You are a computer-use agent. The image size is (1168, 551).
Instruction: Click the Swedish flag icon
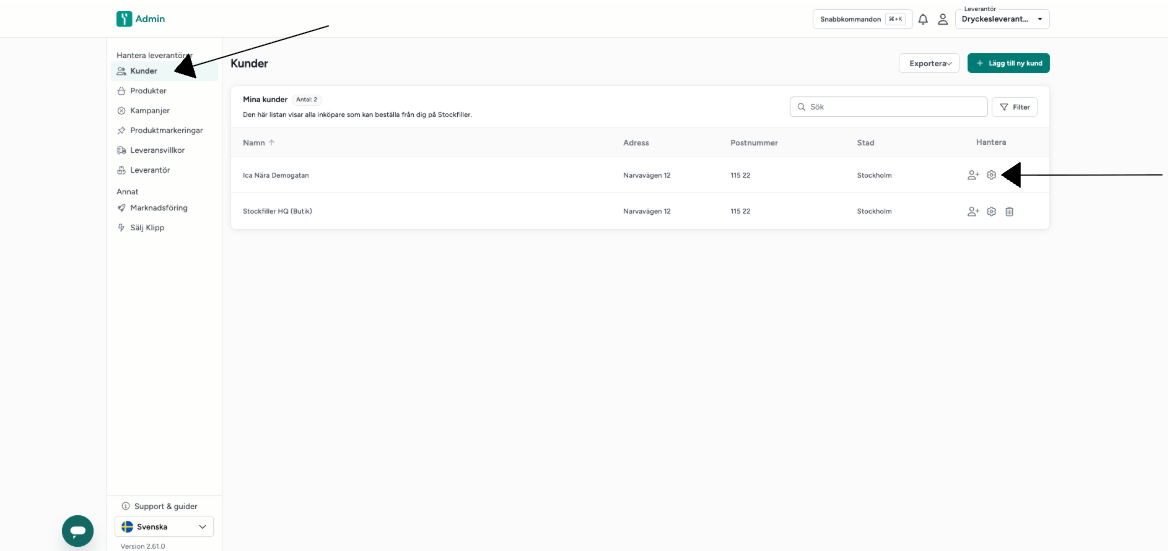tap(127, 526)
